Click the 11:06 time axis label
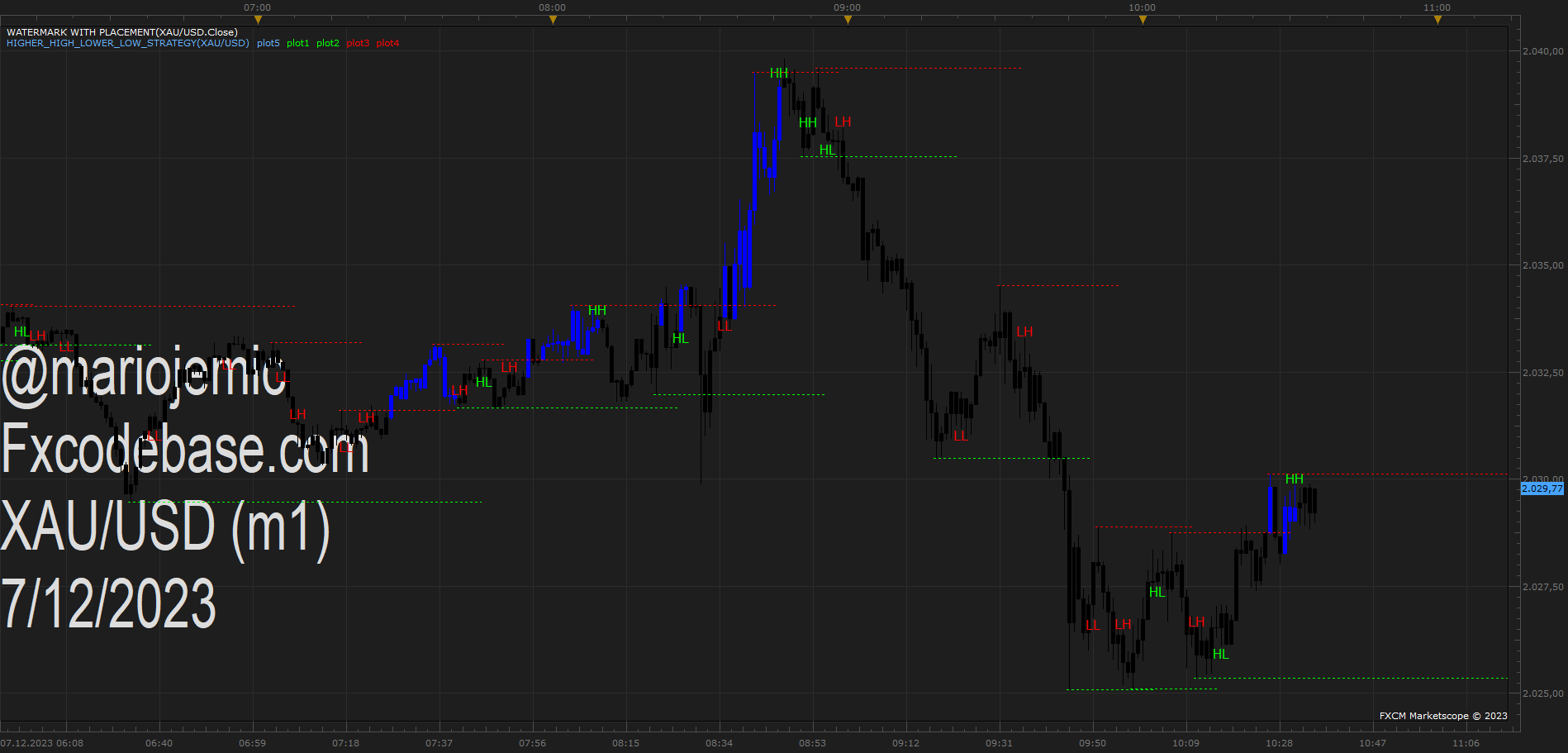The image size is (1568, 753). click(x=1466, y=743)
